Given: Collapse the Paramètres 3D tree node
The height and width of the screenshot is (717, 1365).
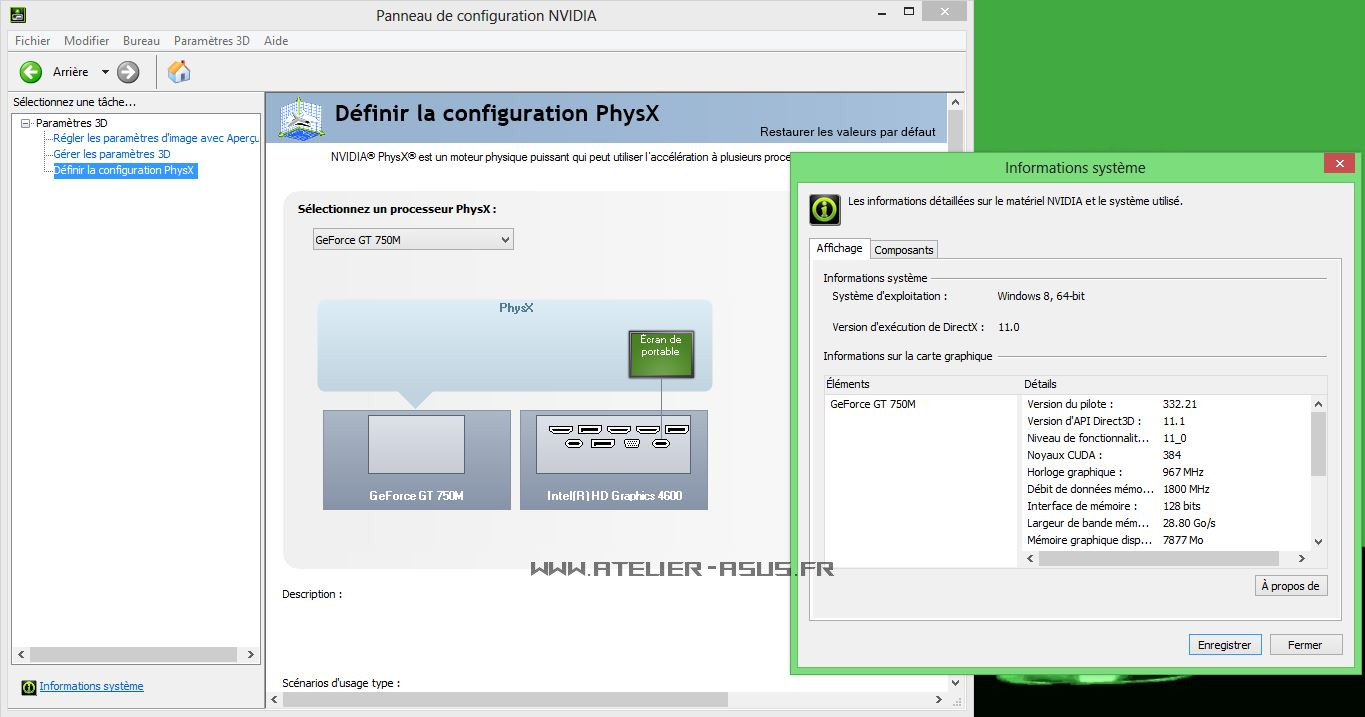Looking at the screenshot, I should [26, 123].
